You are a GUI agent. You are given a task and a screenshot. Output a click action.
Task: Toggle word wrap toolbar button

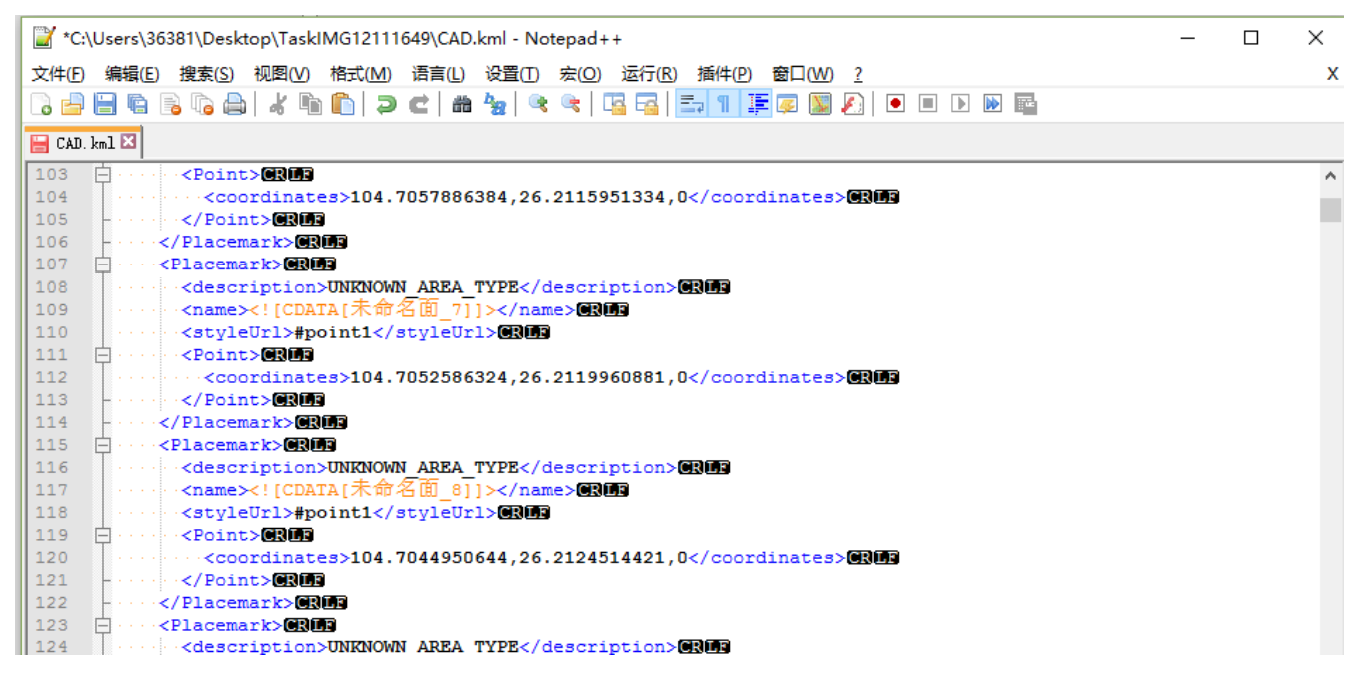point(690,104)
